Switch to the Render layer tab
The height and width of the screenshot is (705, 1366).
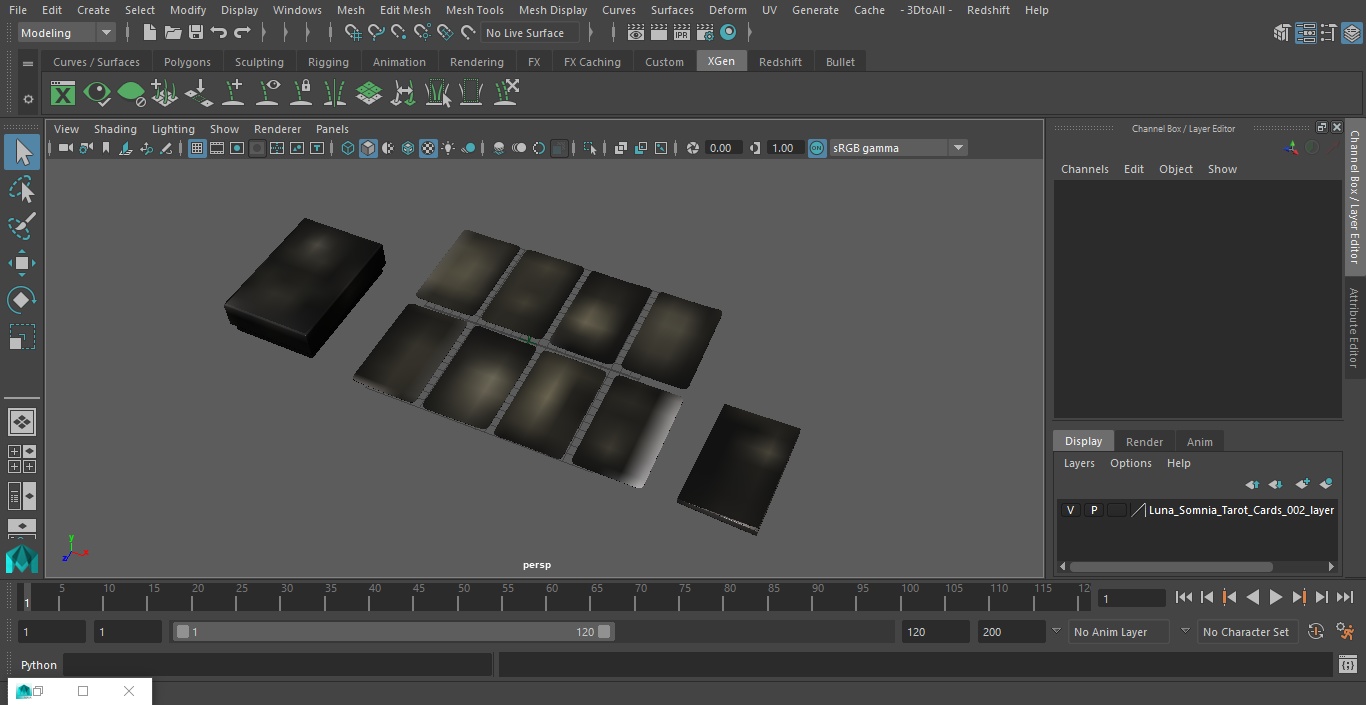point(1144,442)
